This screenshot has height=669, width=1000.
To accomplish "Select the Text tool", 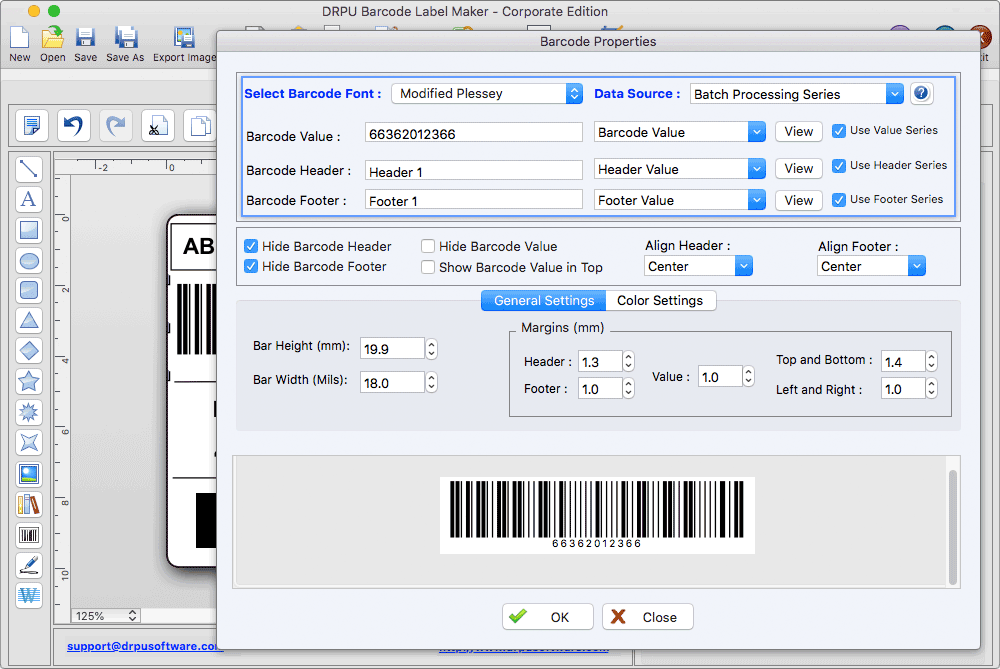I will (29, 199).
